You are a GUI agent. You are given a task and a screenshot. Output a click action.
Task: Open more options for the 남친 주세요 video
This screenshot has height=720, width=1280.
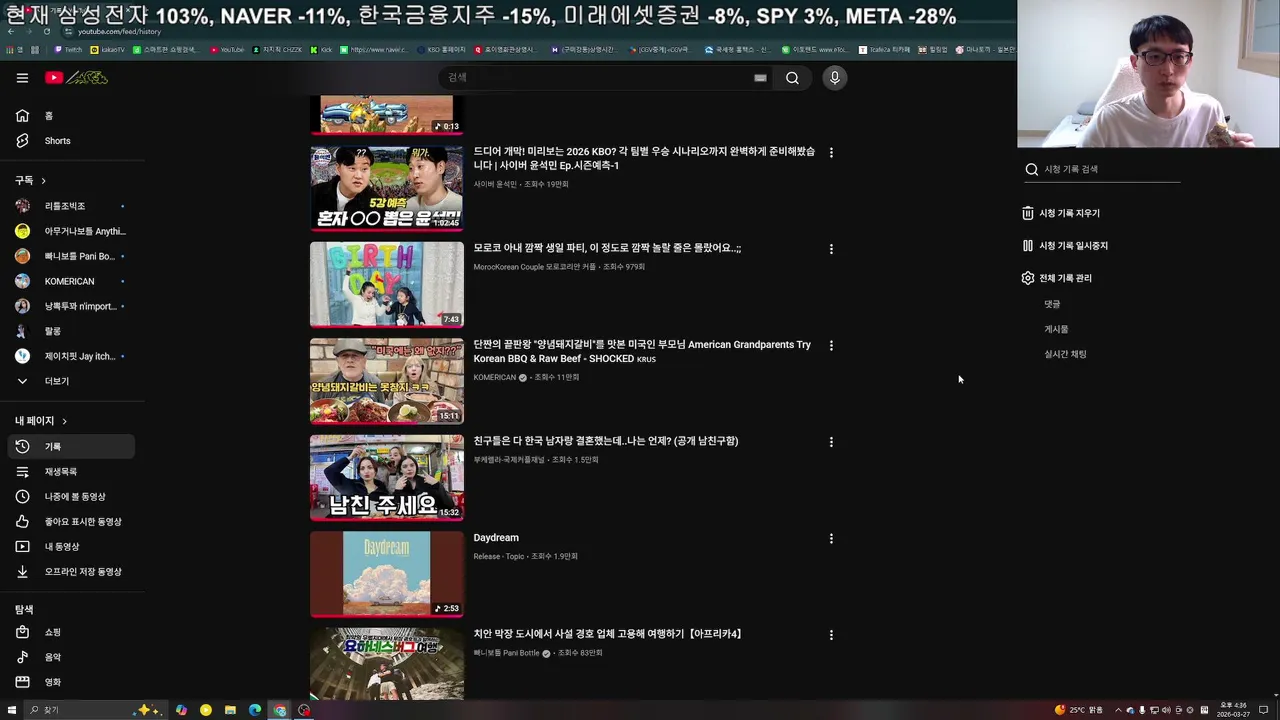(831, 442)
